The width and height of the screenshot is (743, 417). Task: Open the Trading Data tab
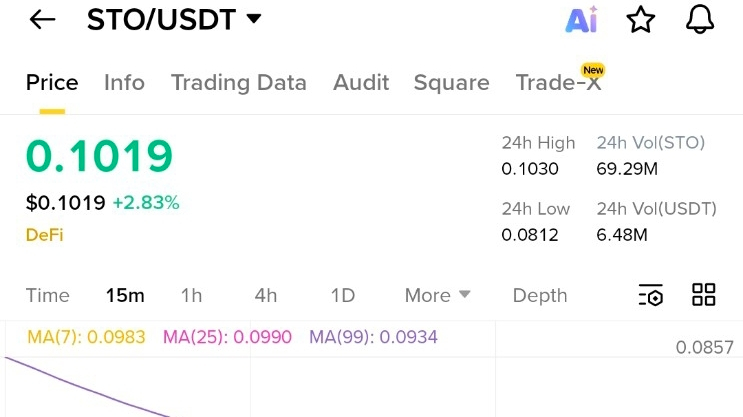[x=239, y=83]
